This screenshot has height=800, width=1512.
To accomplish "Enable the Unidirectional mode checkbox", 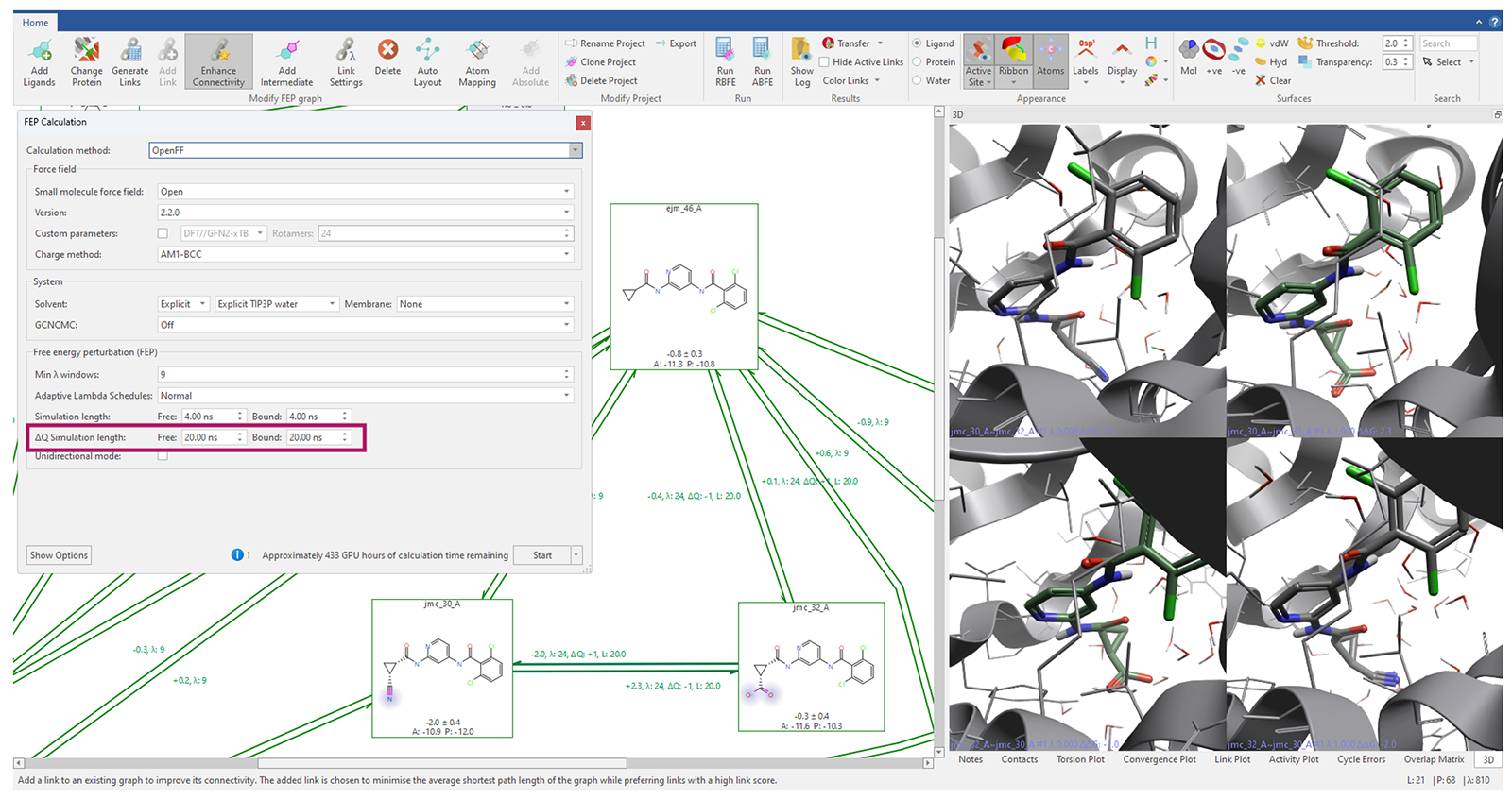I will tap(163, 456).
